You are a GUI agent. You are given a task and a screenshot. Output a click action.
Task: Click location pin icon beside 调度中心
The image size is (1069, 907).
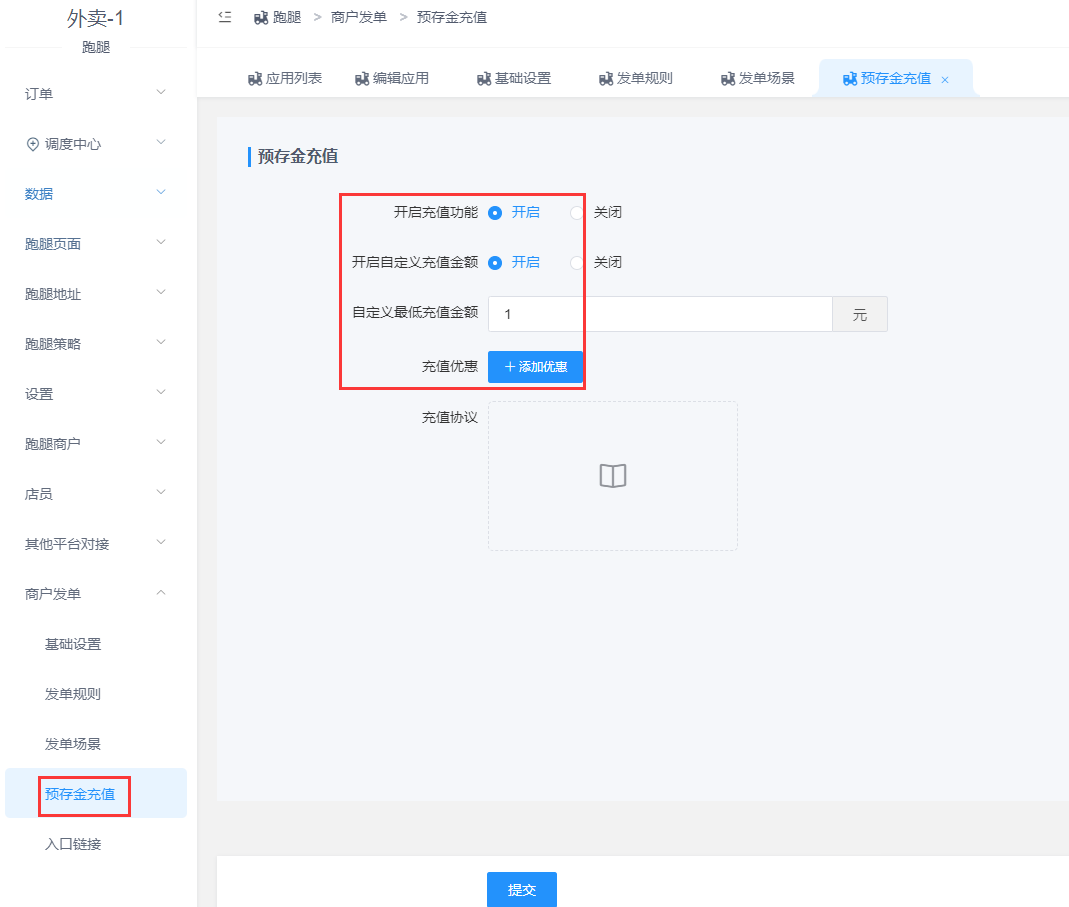(33, 144)
